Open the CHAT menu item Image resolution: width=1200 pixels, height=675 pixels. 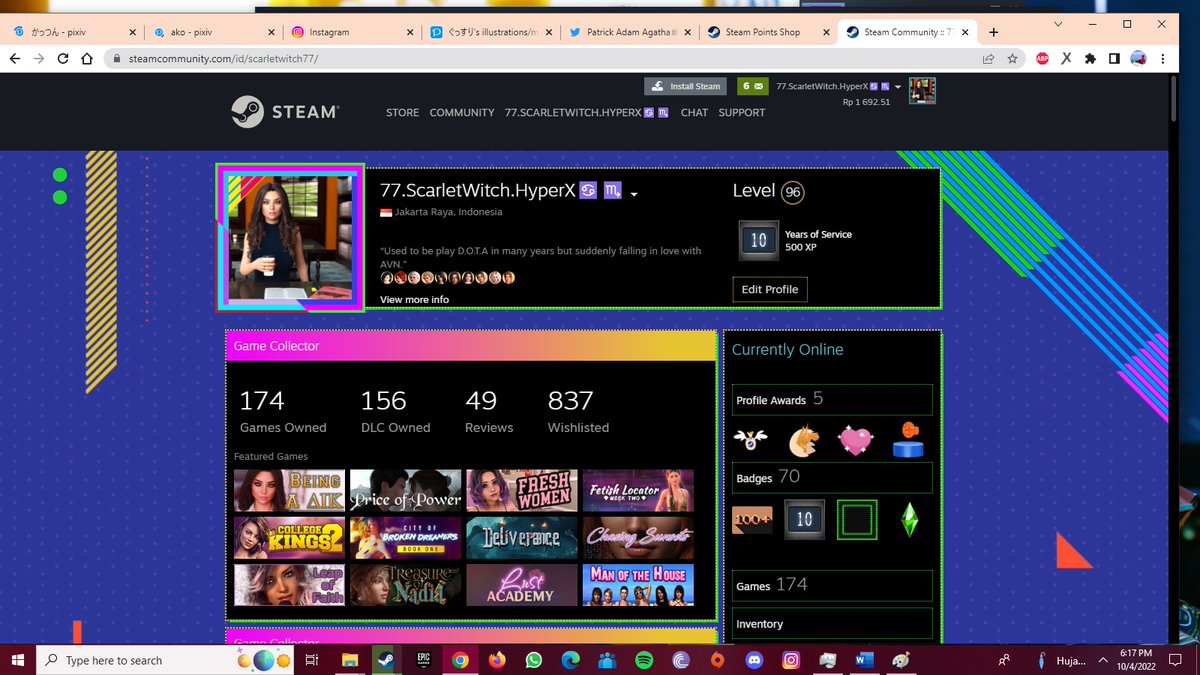tap(694, 113)
